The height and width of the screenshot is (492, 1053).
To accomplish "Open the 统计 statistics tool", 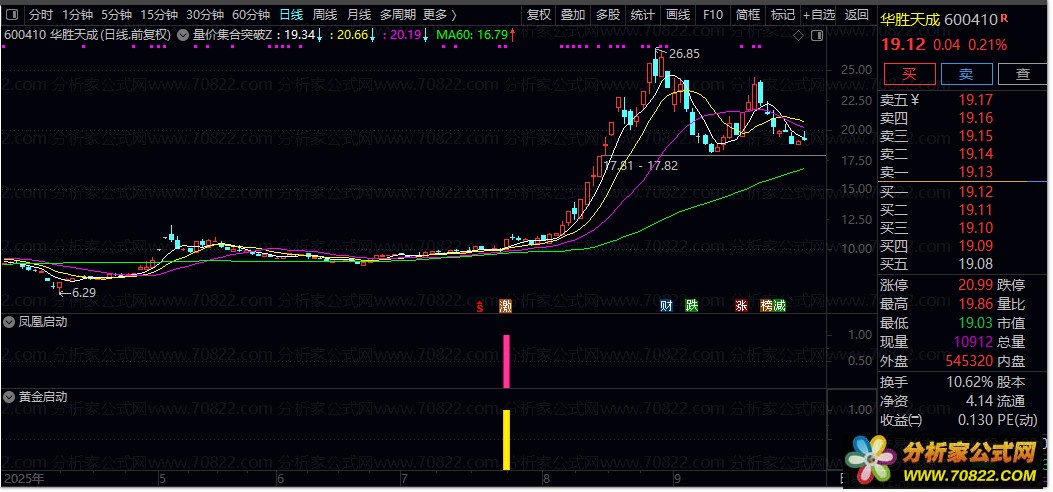I will pos(643,14).
